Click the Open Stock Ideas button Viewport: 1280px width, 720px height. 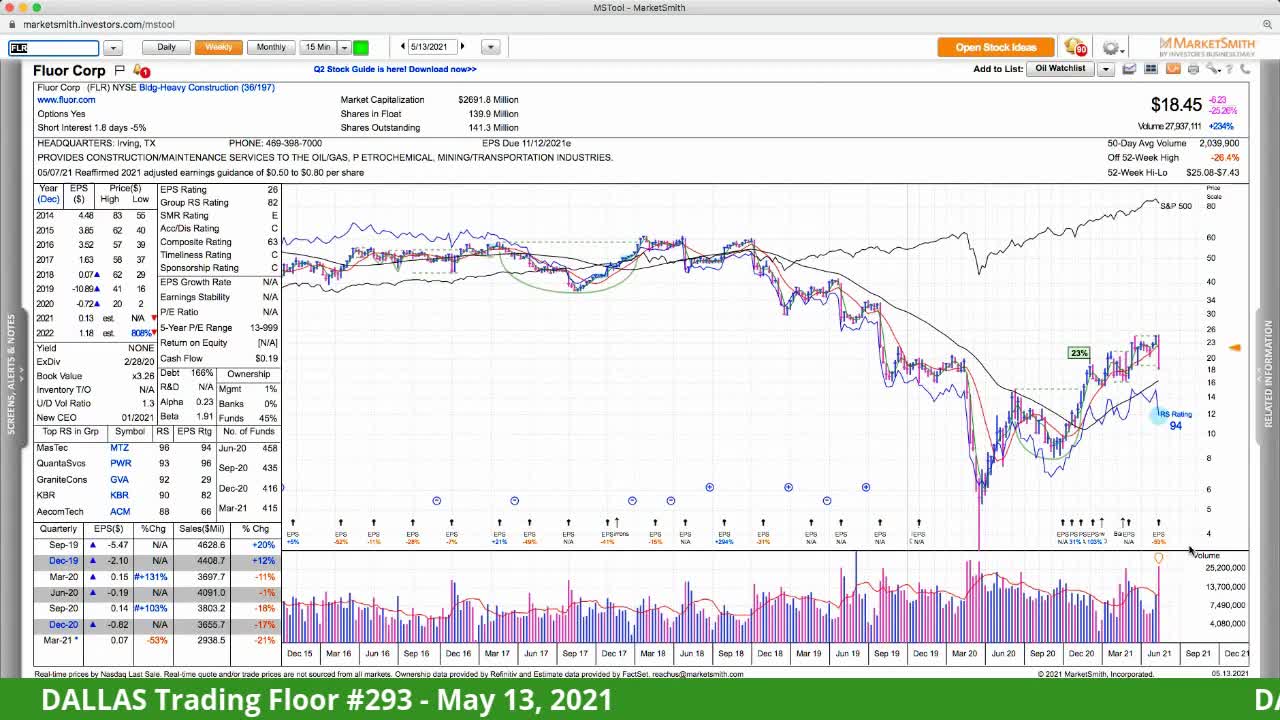996,47
